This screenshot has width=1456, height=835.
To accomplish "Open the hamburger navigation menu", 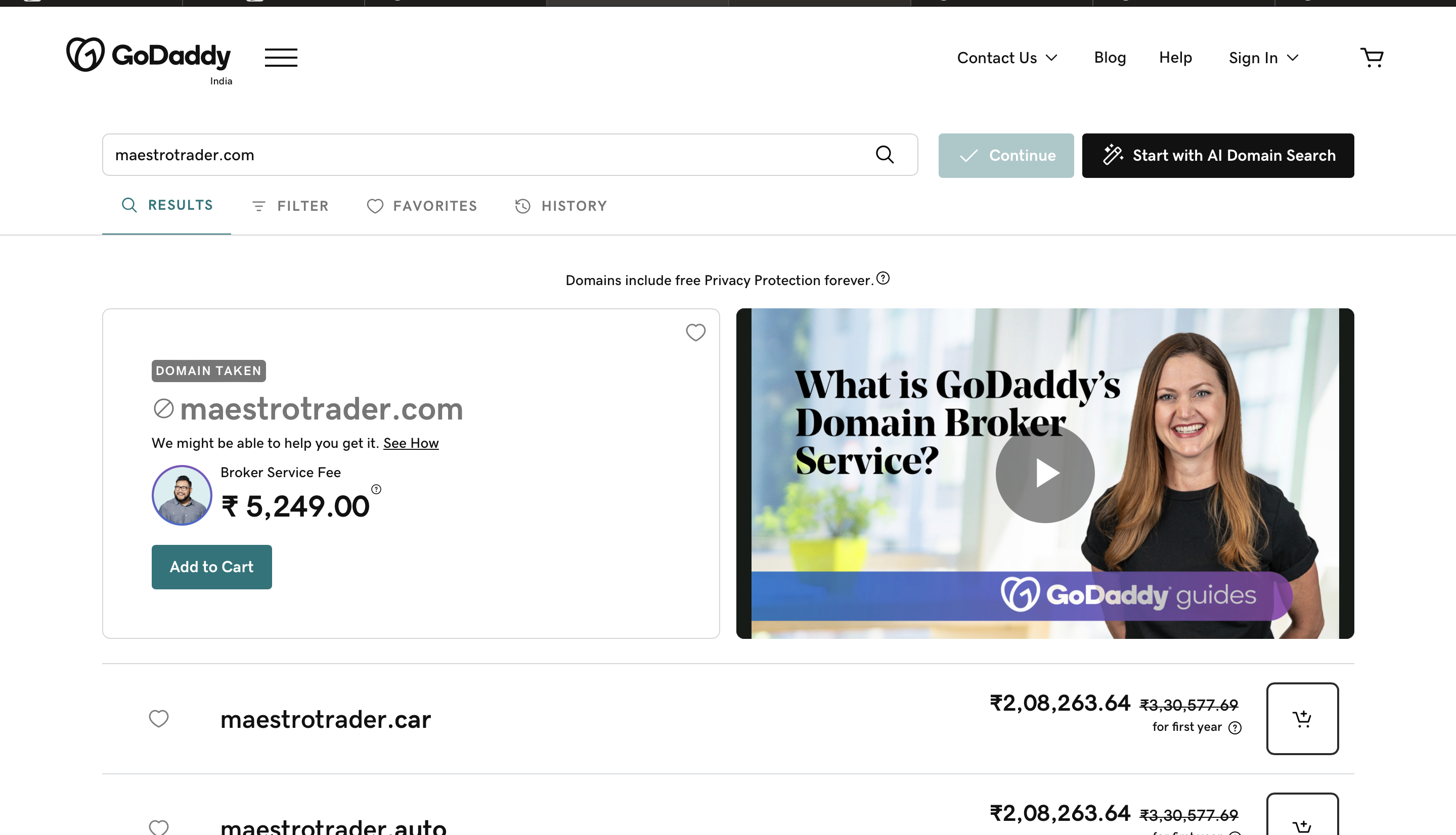I will (281, 57).
